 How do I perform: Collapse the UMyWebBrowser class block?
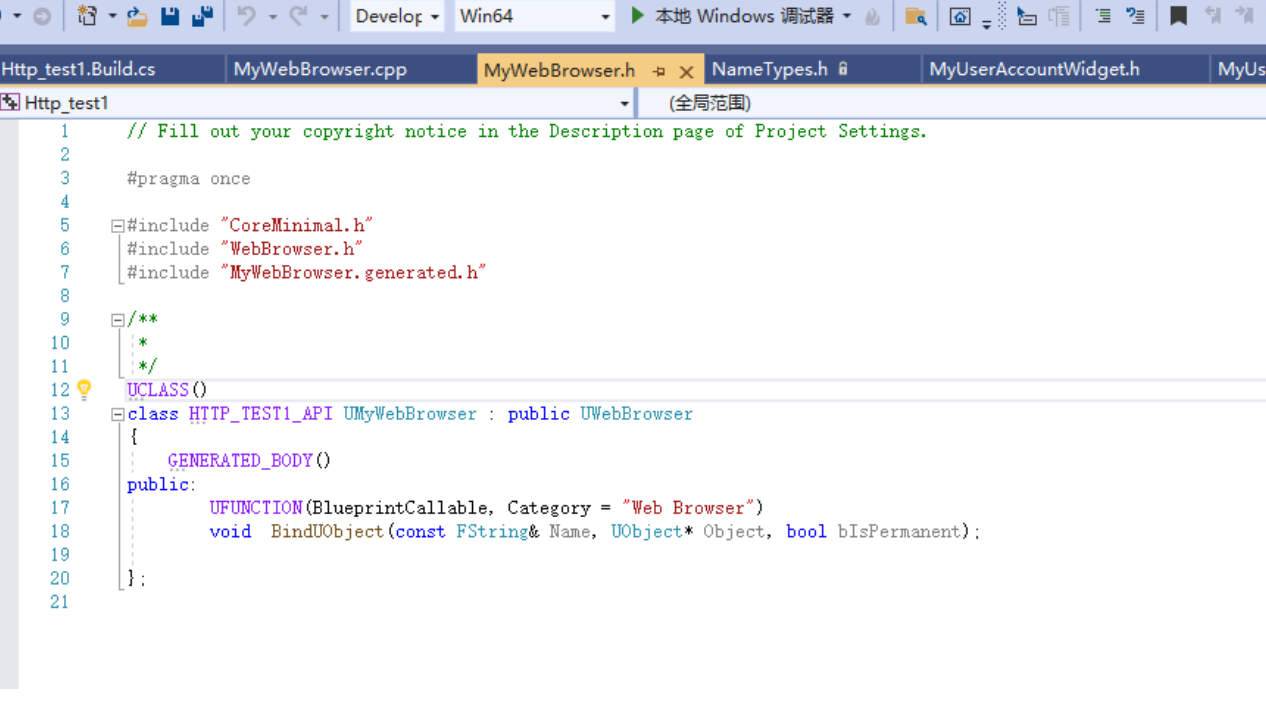click(x=118, y=414)
